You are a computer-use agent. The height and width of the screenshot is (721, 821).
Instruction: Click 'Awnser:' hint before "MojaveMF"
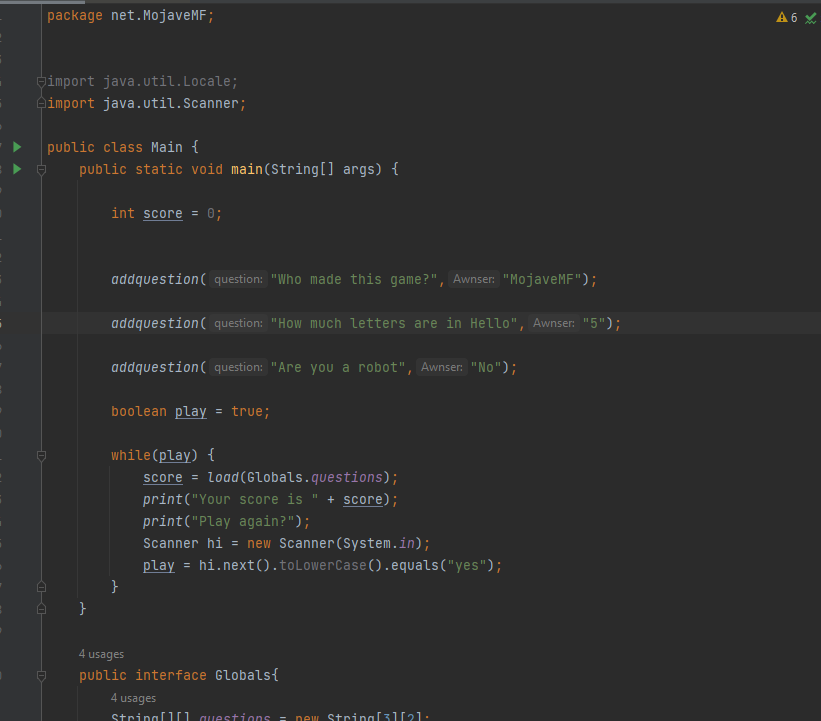[473, 279]
